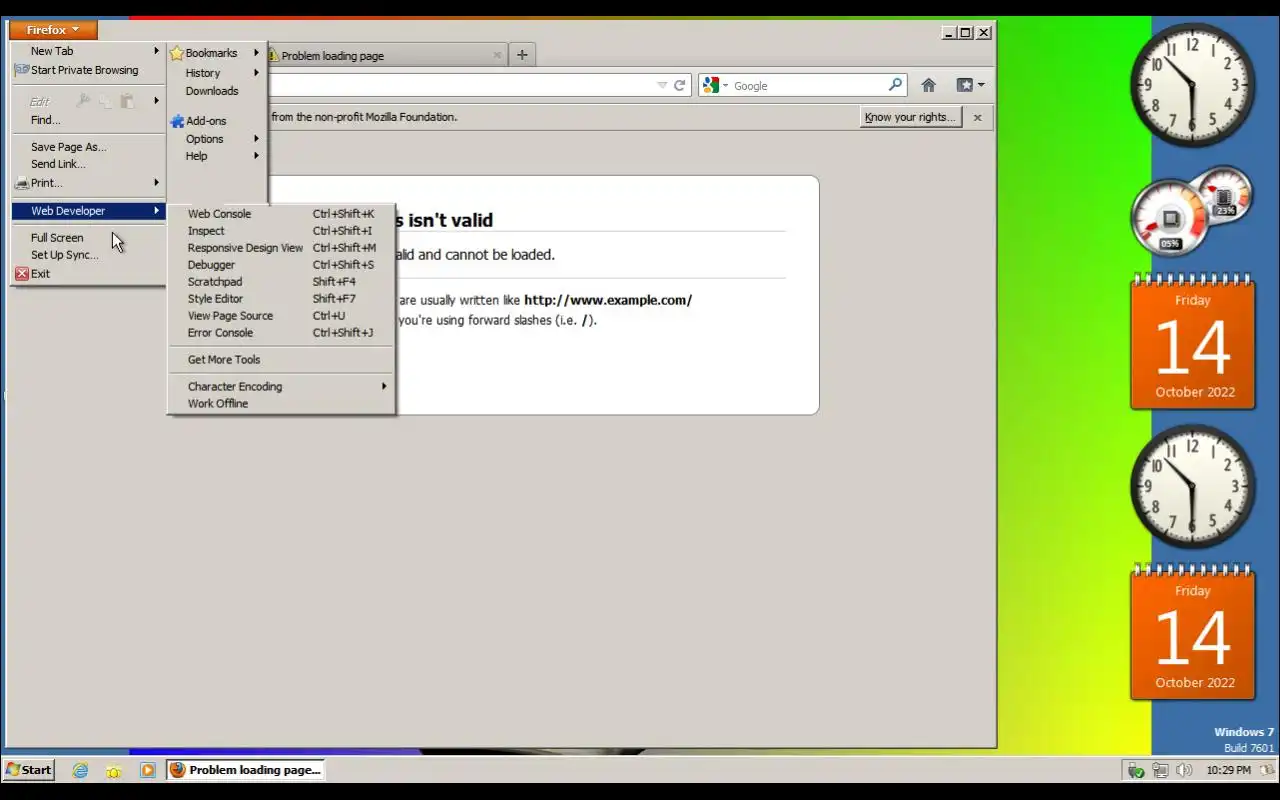Open Error Console
The image size is (1280, 800).
tap(281, 333)
